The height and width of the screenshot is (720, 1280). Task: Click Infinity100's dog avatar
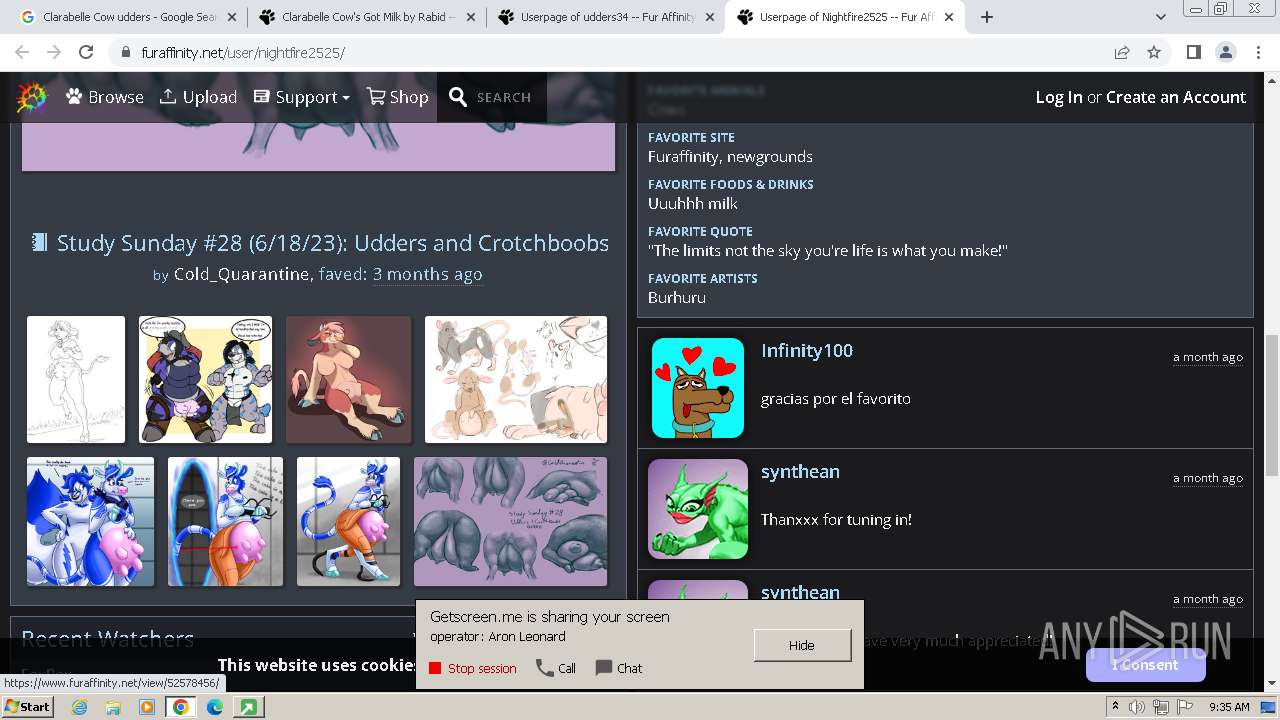pyautogui.click(x=698, y=388)
